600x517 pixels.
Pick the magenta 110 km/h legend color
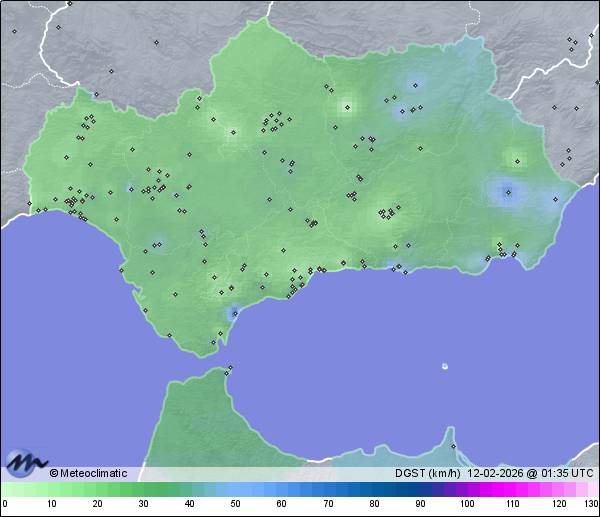tap(512, 489)
